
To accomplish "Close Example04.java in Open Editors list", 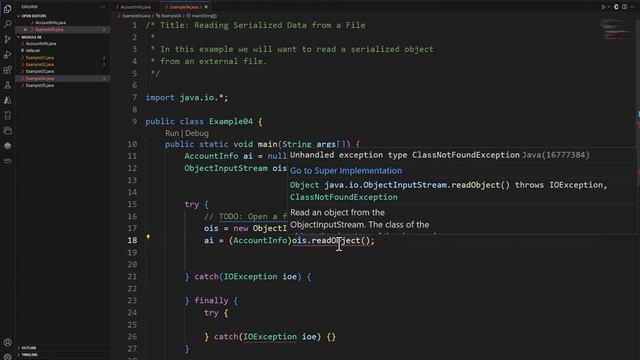I will click(x=25, y=30).
